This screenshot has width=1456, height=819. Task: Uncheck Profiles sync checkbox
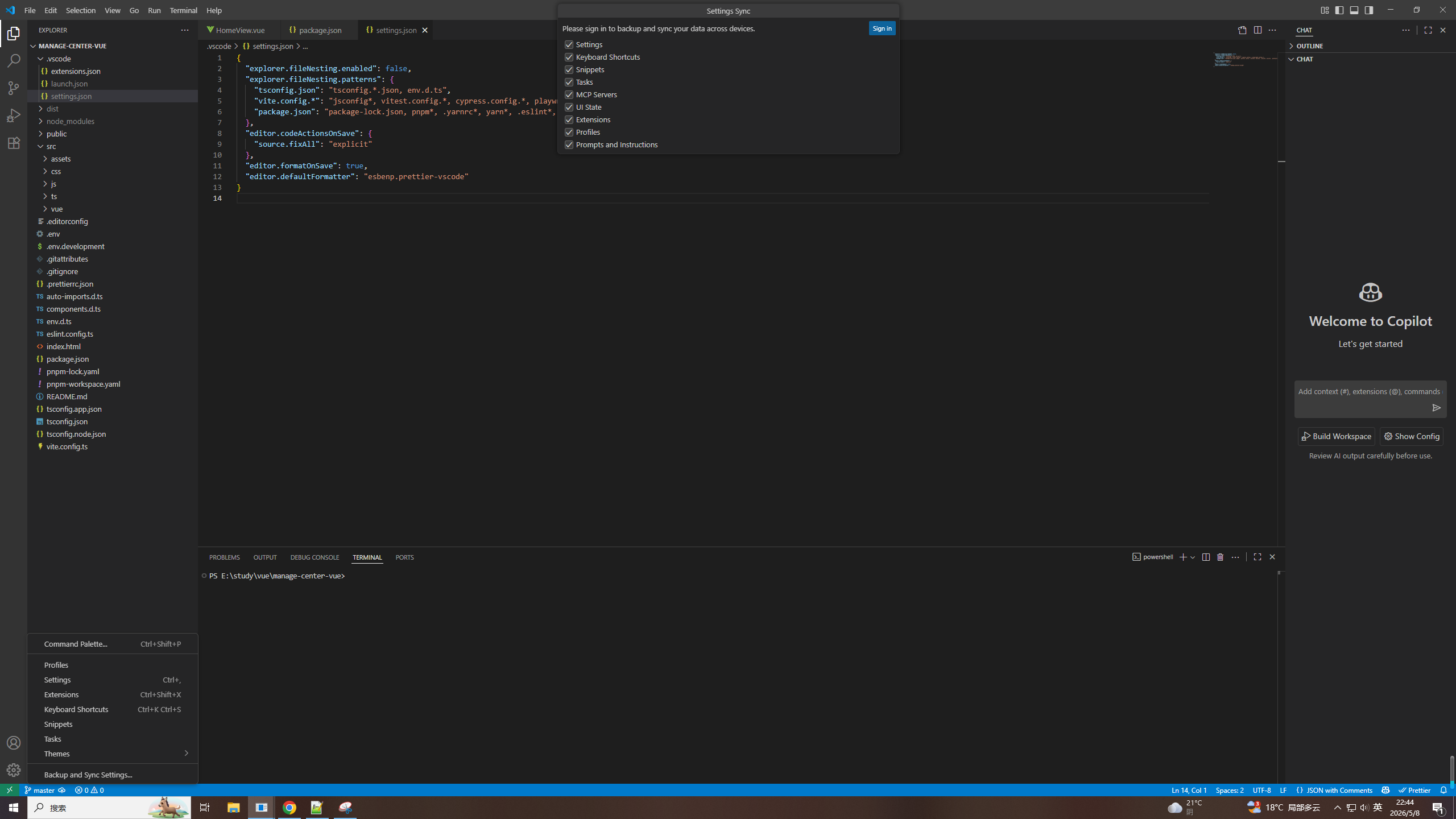[569, 132]
